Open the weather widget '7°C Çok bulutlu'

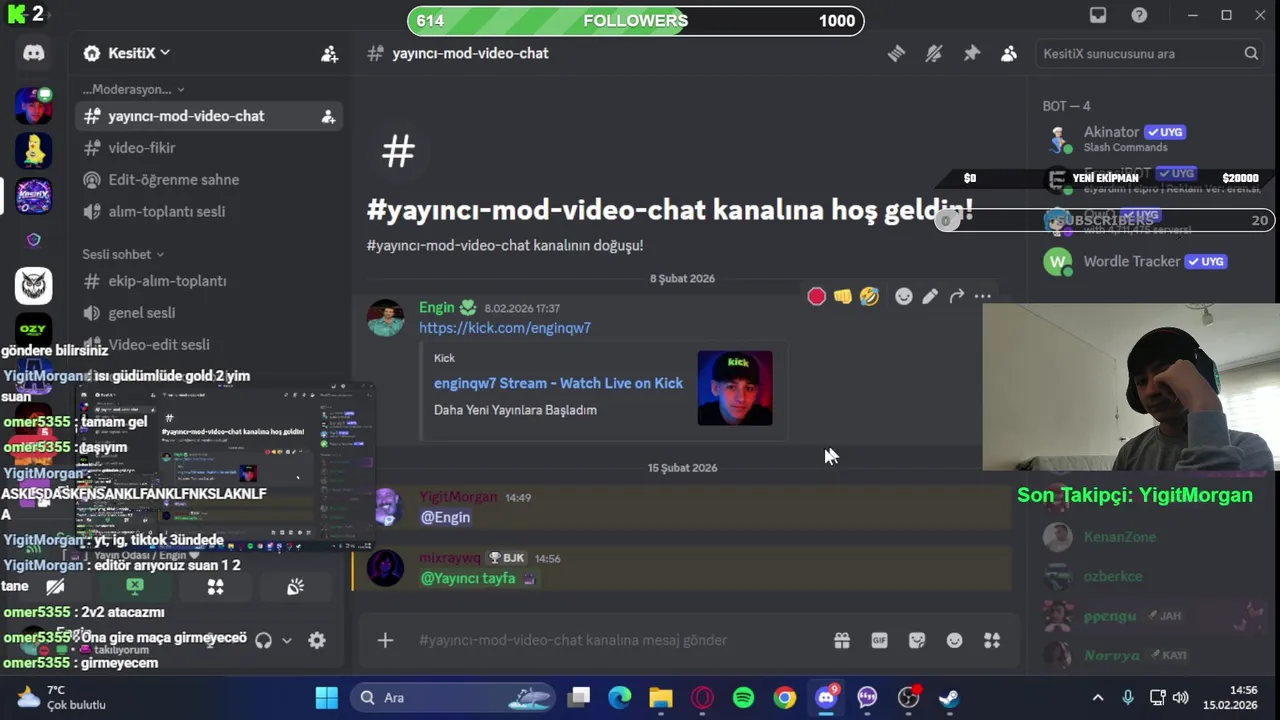[x=62, y=697]
